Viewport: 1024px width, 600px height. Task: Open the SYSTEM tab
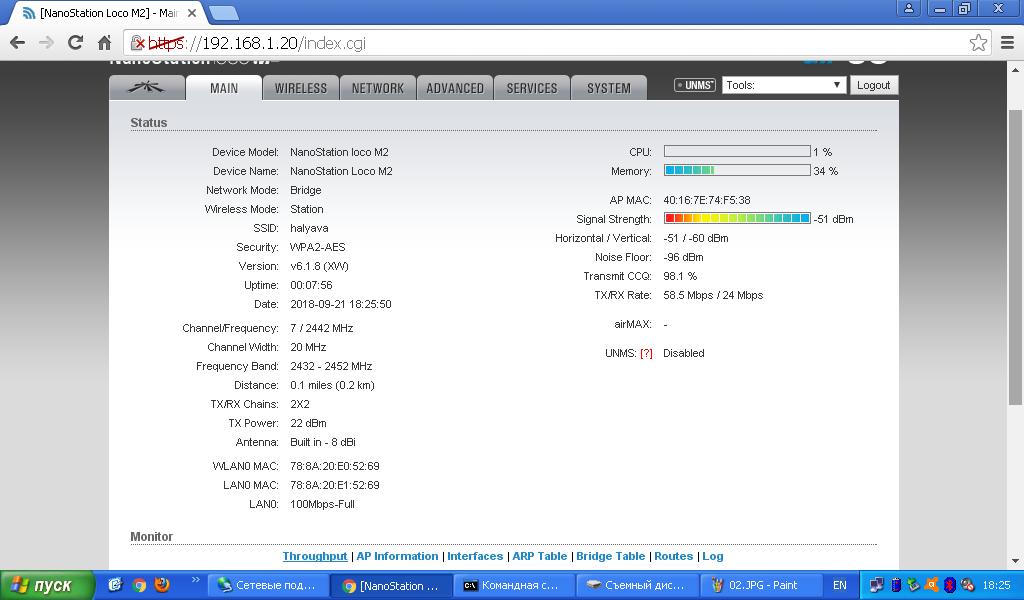[609, 88]
